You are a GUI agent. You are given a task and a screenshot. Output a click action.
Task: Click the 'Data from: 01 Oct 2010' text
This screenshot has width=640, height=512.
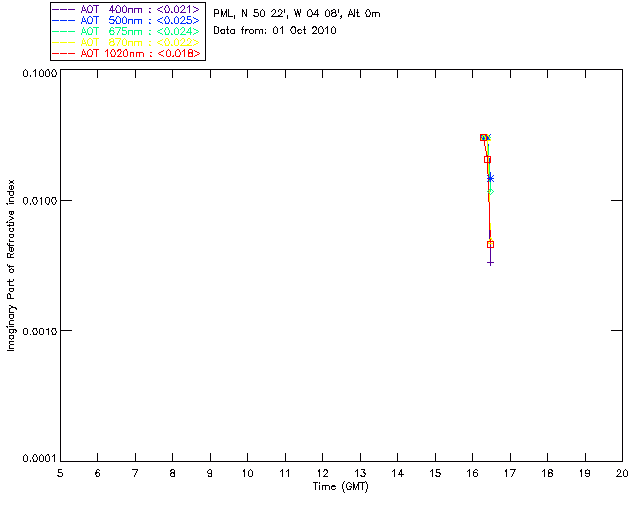(x=275, y=31)
